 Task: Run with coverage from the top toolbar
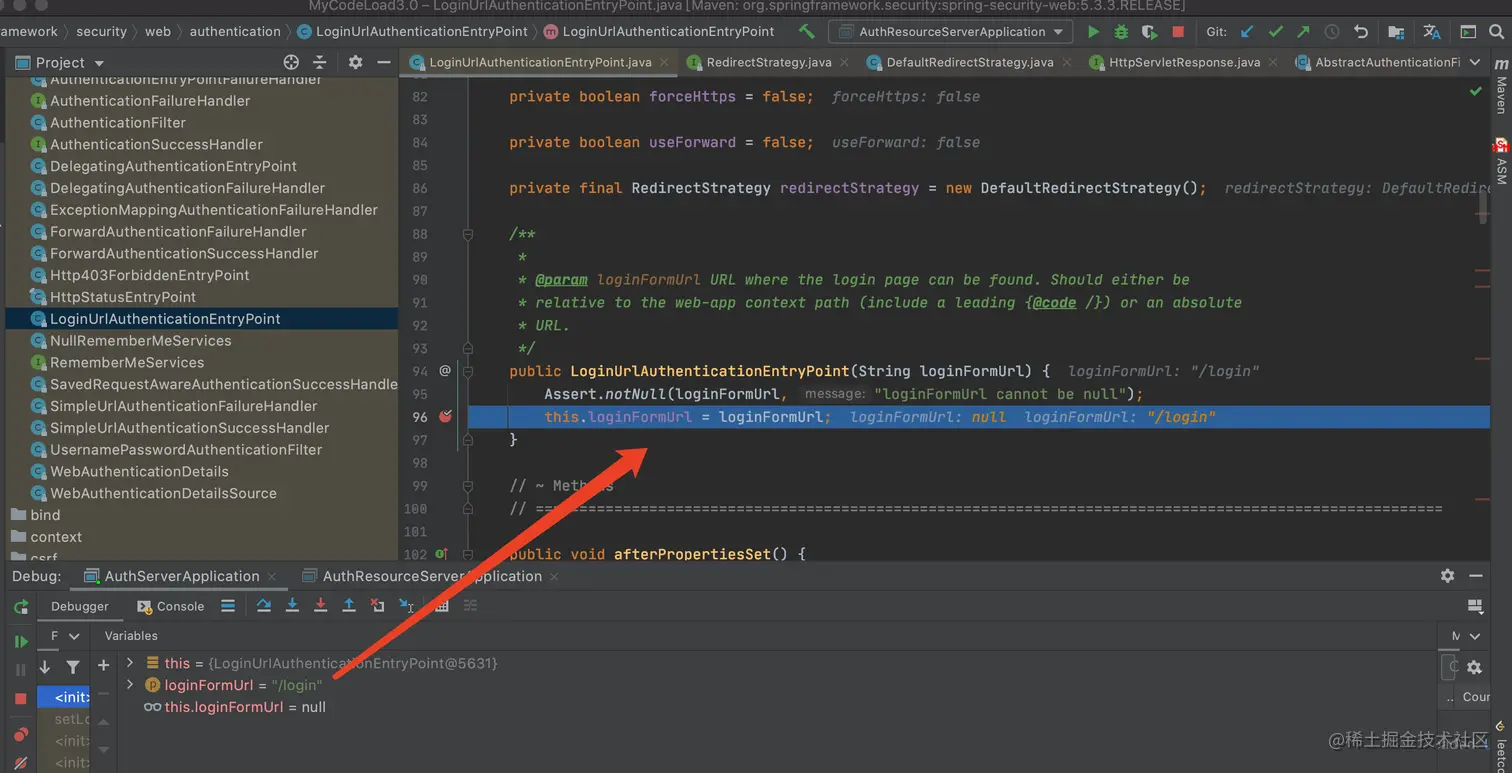pyautogui.click(x=1149, y=32)
